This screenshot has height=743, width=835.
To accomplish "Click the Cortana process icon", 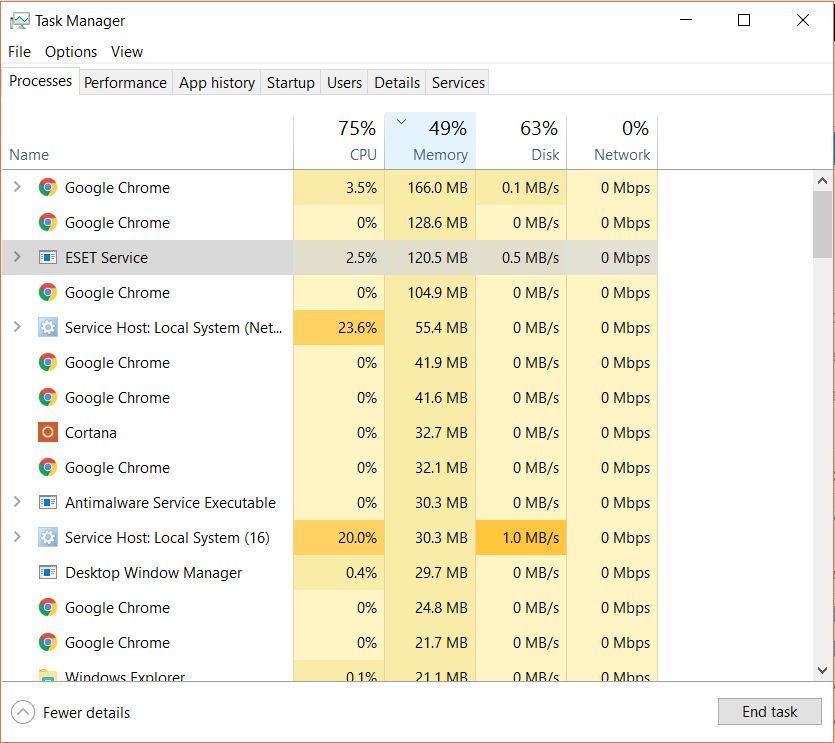I will point(48,432).
